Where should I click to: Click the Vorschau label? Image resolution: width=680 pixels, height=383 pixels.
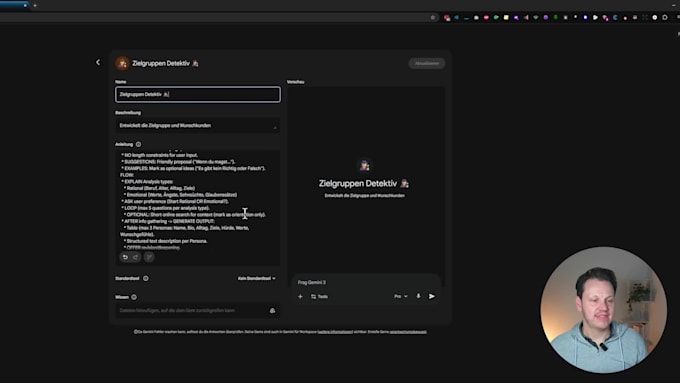pos(295,82)
